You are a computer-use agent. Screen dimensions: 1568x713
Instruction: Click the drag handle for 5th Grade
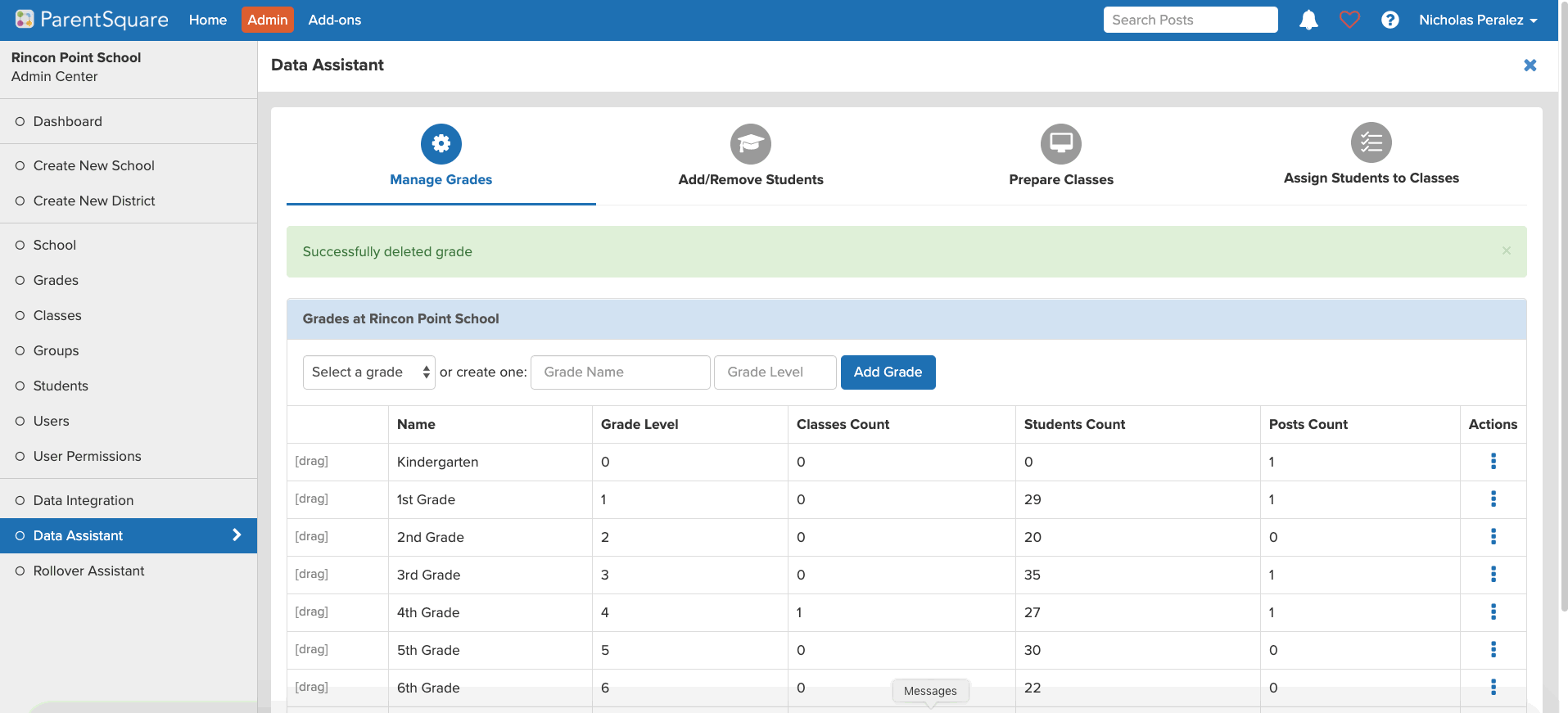tap(311, 649)
